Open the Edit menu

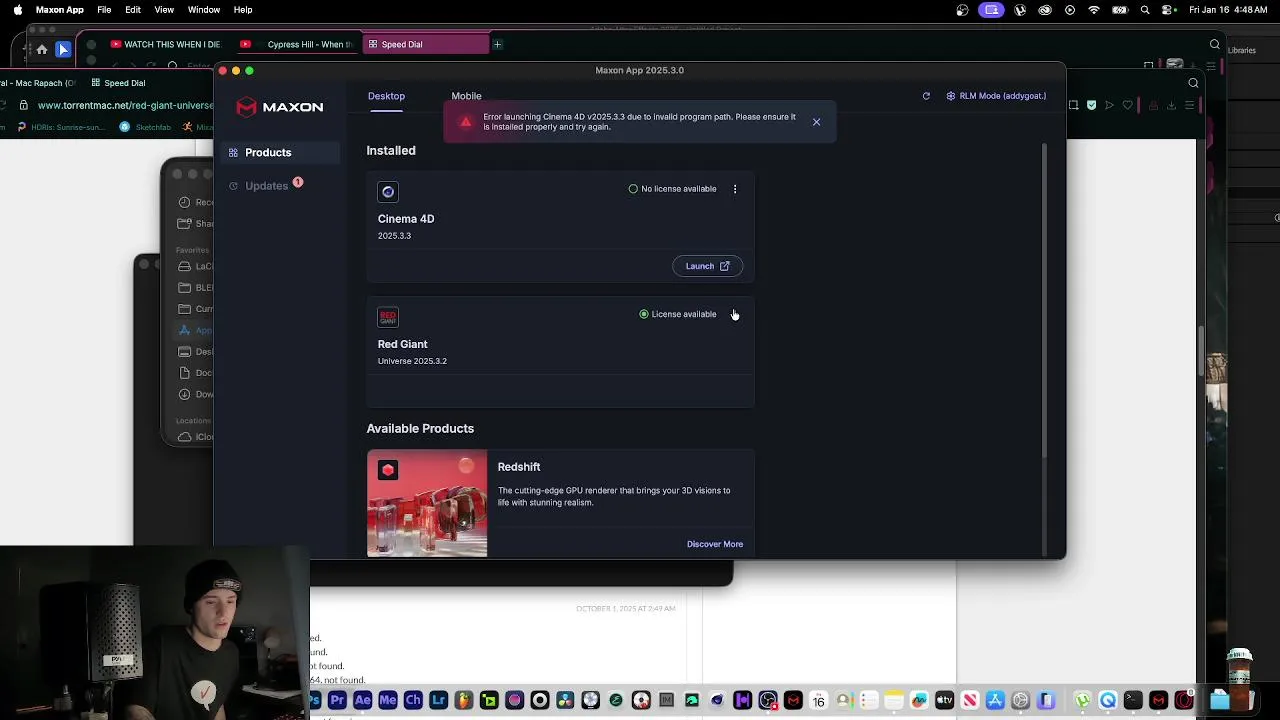(x=133, y=10)
